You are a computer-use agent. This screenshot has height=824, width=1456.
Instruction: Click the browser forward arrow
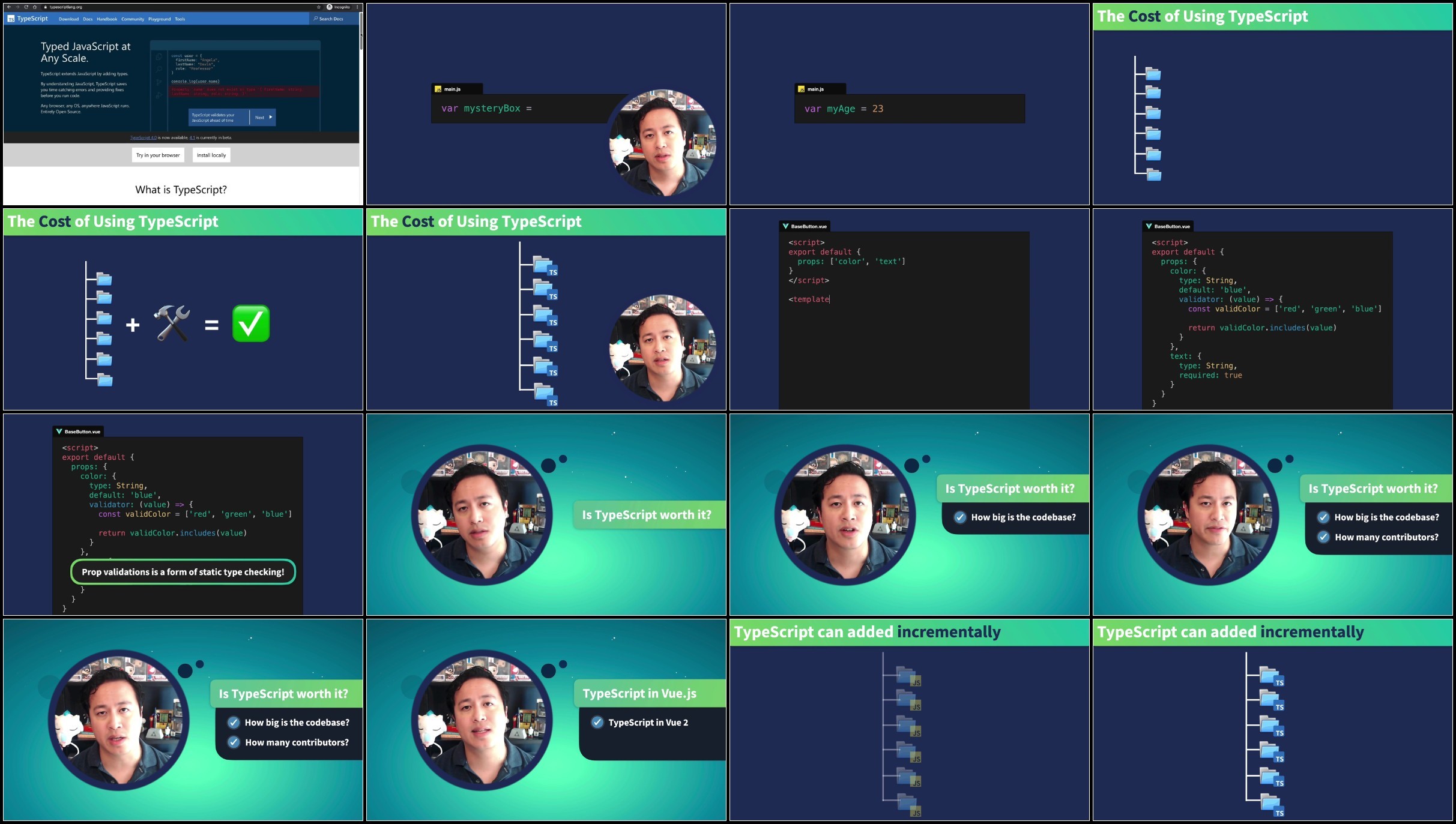17,7
